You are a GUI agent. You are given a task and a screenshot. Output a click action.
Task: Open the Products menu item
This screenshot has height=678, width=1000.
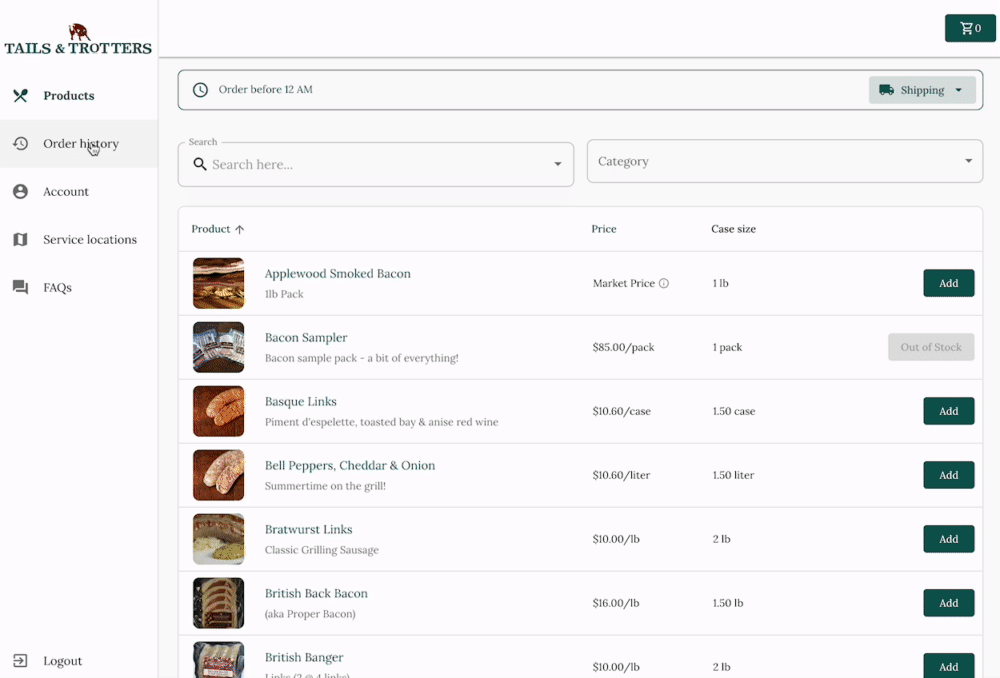point(68,96)
